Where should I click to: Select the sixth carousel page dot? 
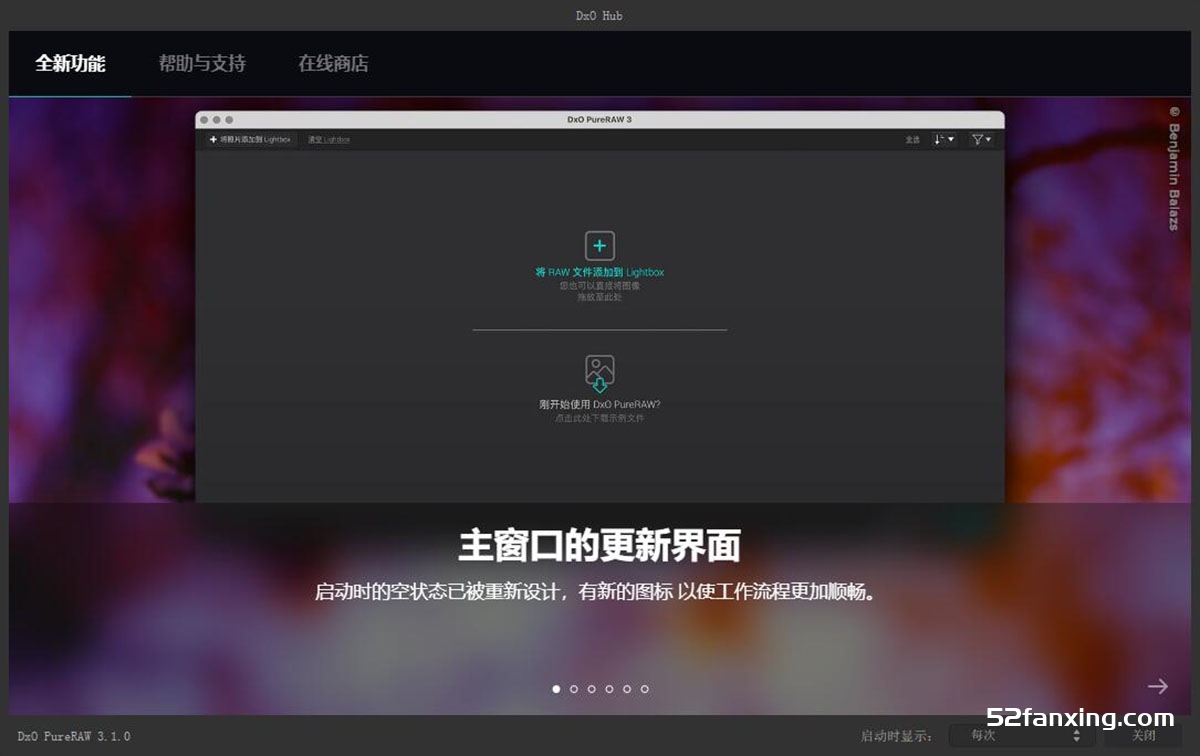coord(645,689)
